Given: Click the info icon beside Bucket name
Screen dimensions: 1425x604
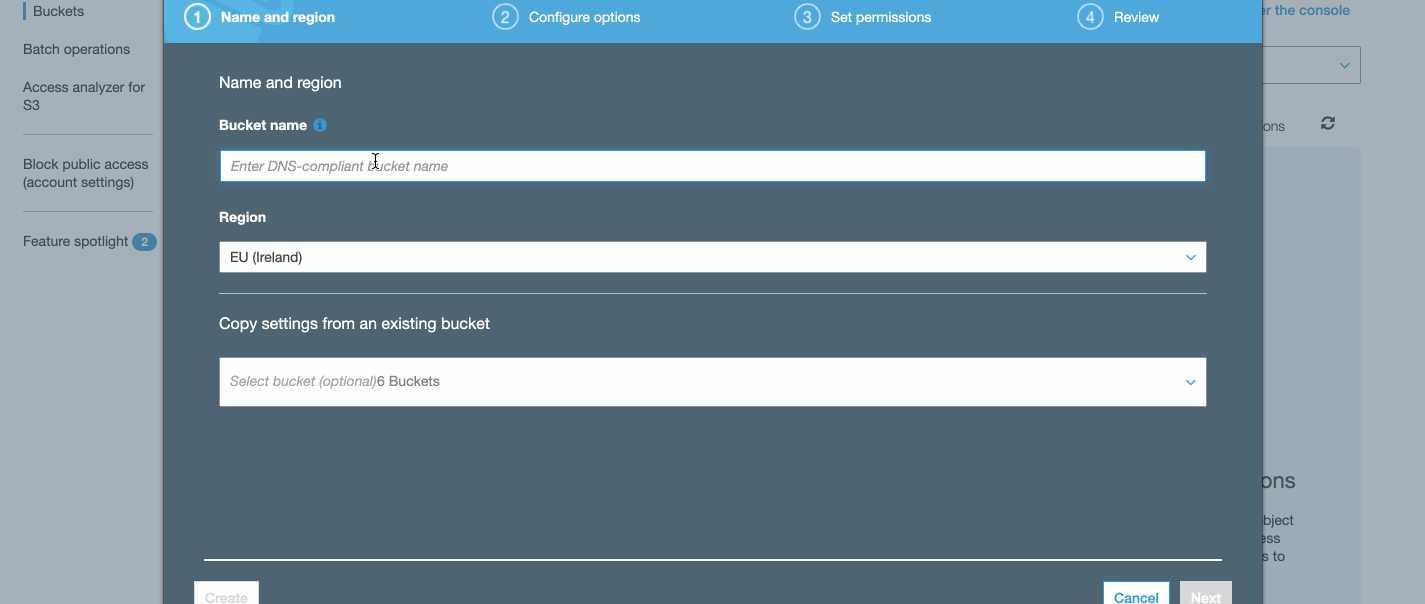Looking at the screenshot, I should [319, 124].
